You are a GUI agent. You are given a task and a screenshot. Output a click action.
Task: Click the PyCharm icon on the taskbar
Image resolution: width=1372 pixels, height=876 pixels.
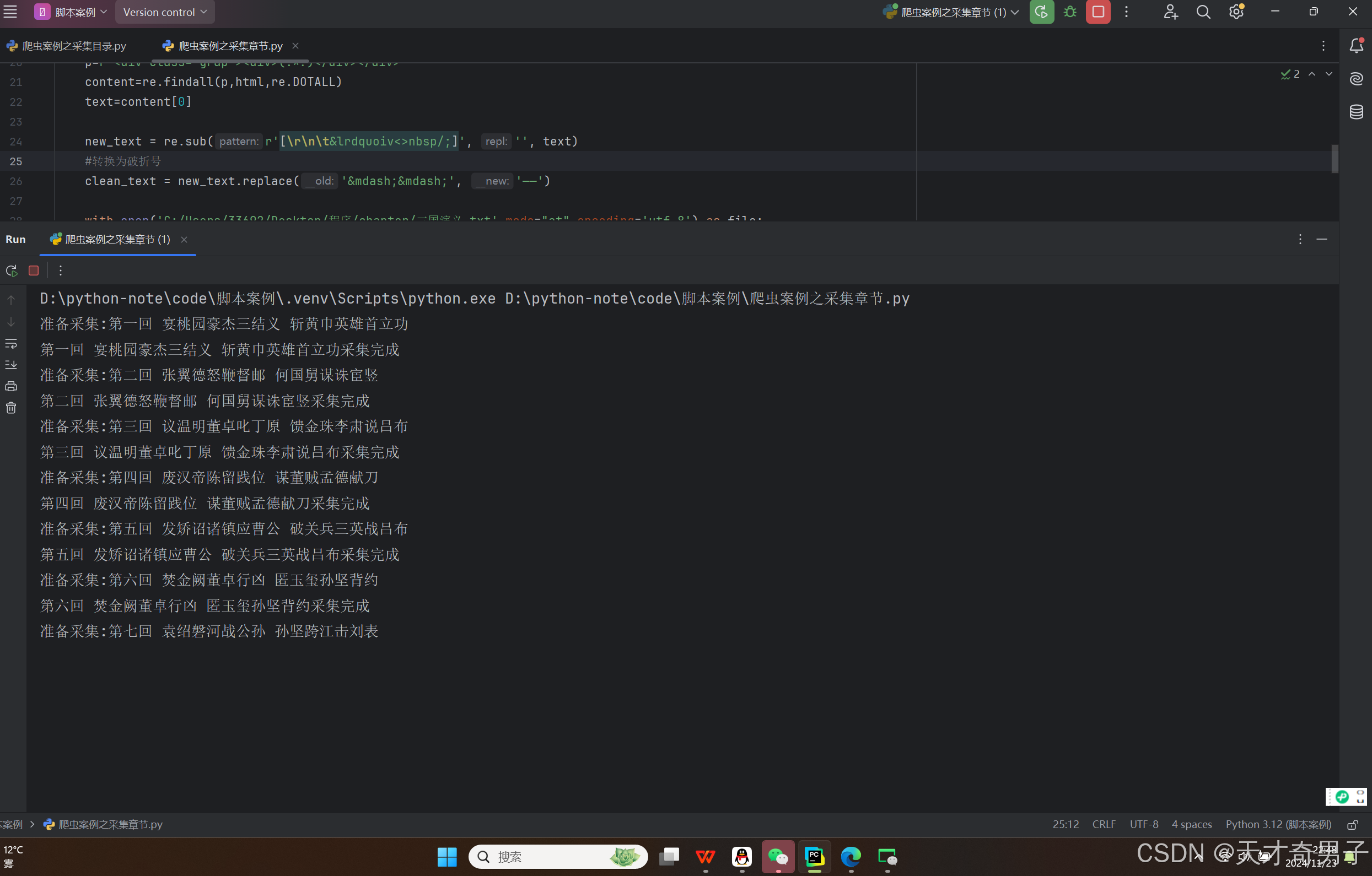815,857
